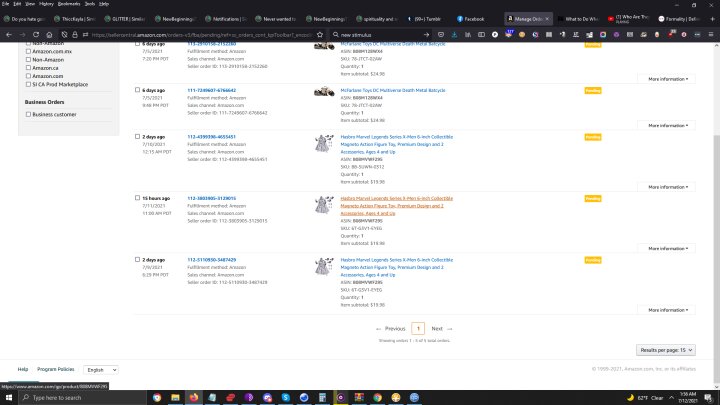Check the Business customer filter
The image size is (720, 405).
[x=28, y=114]
